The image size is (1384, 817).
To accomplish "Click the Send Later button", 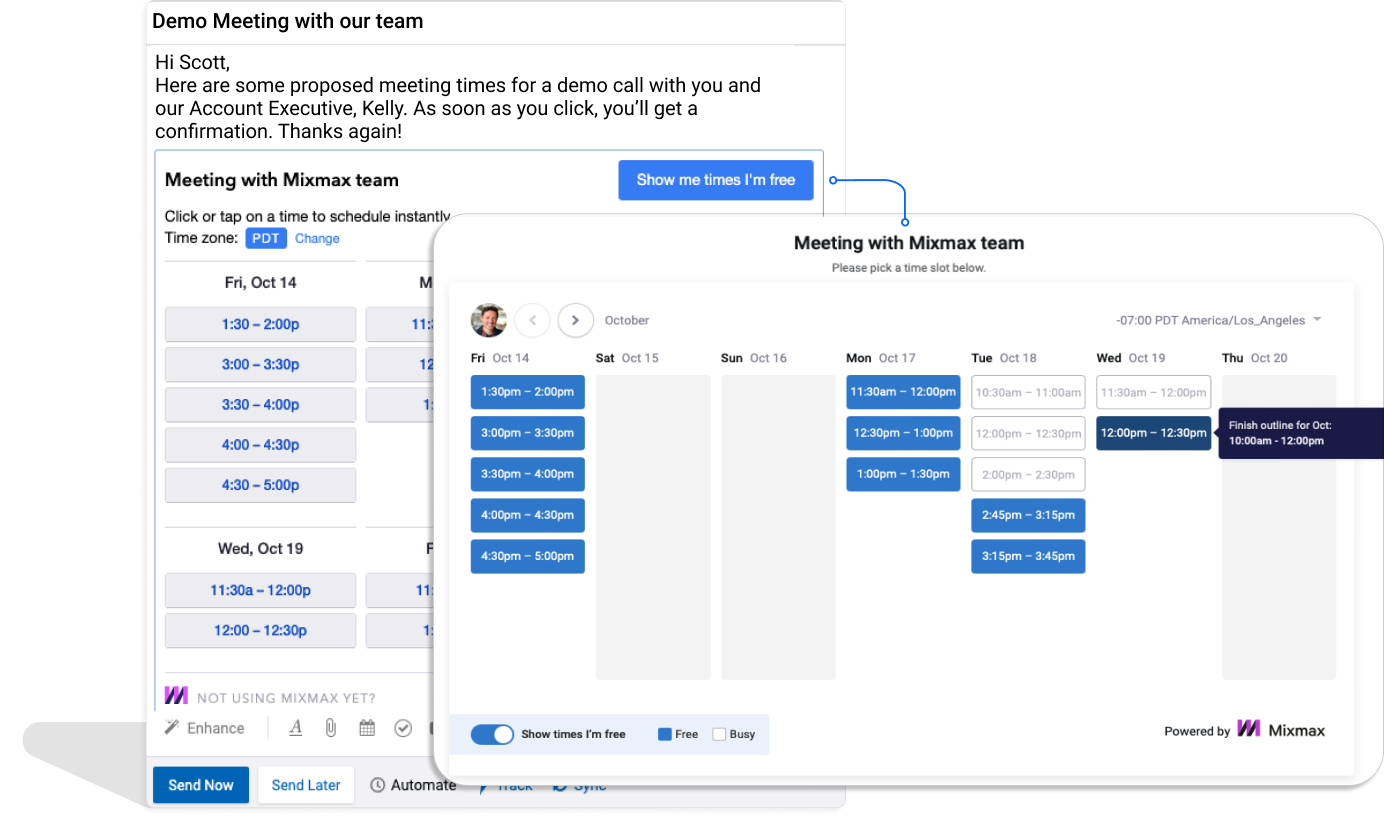I will [x=306, y=785].
